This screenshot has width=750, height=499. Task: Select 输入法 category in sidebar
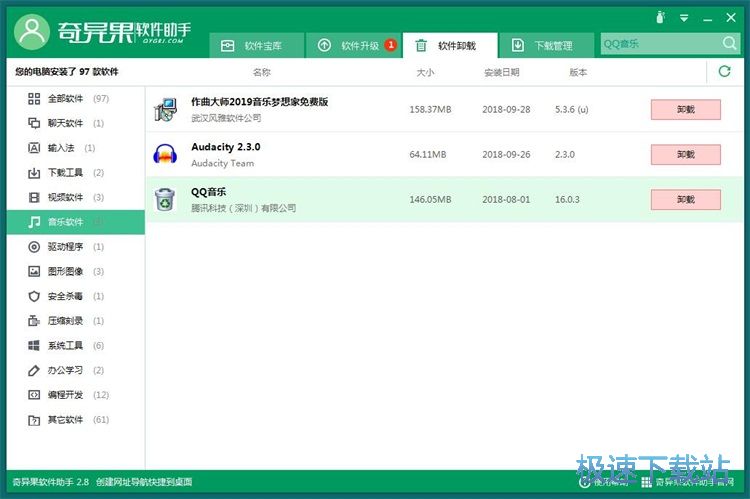[x=76, y=148]
